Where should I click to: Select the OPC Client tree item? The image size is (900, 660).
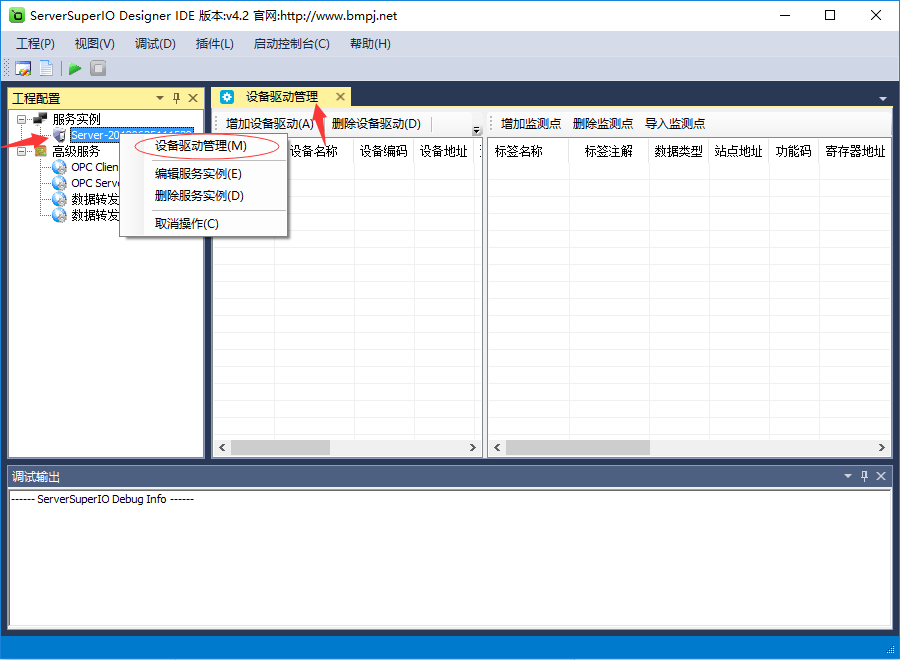coord(95,167)
